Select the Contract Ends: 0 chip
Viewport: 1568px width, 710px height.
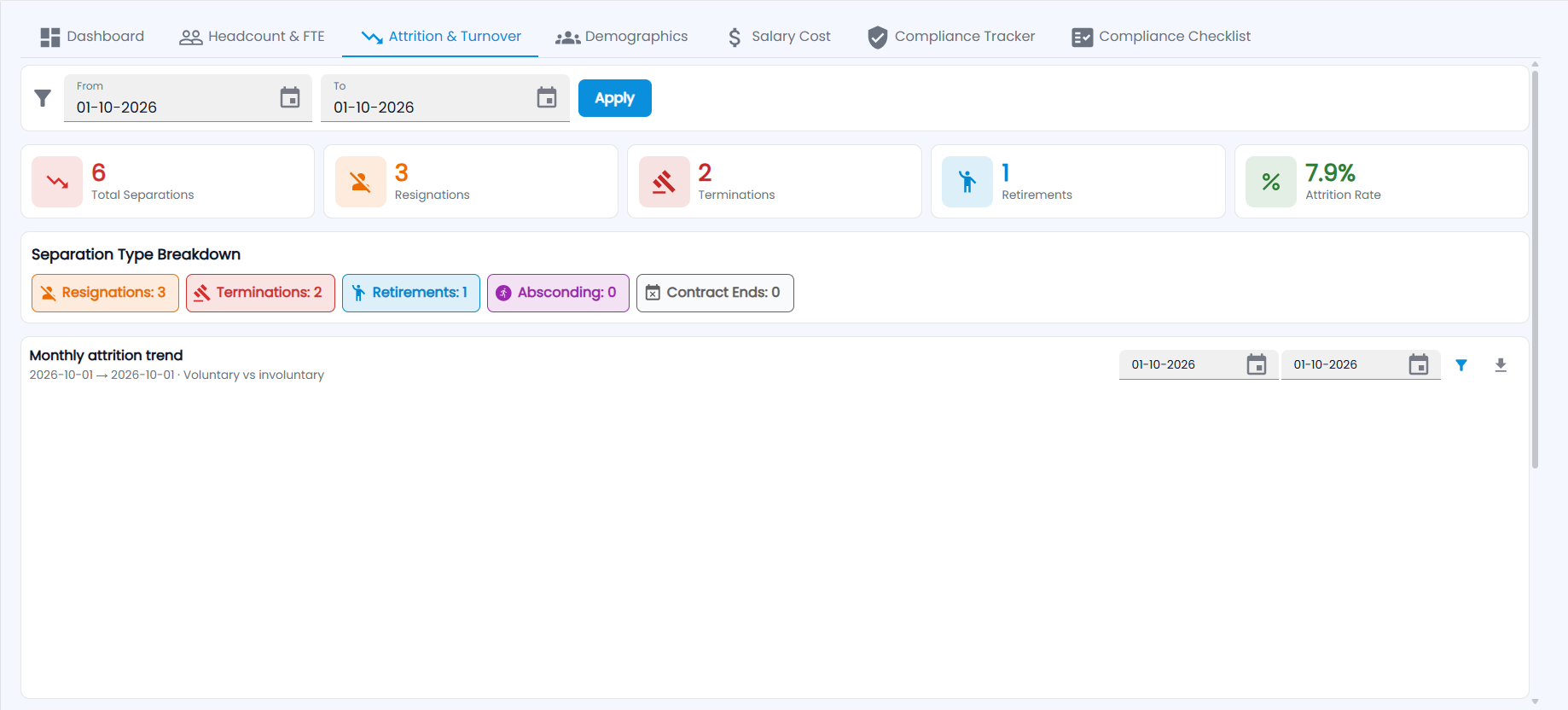(715, 293)
